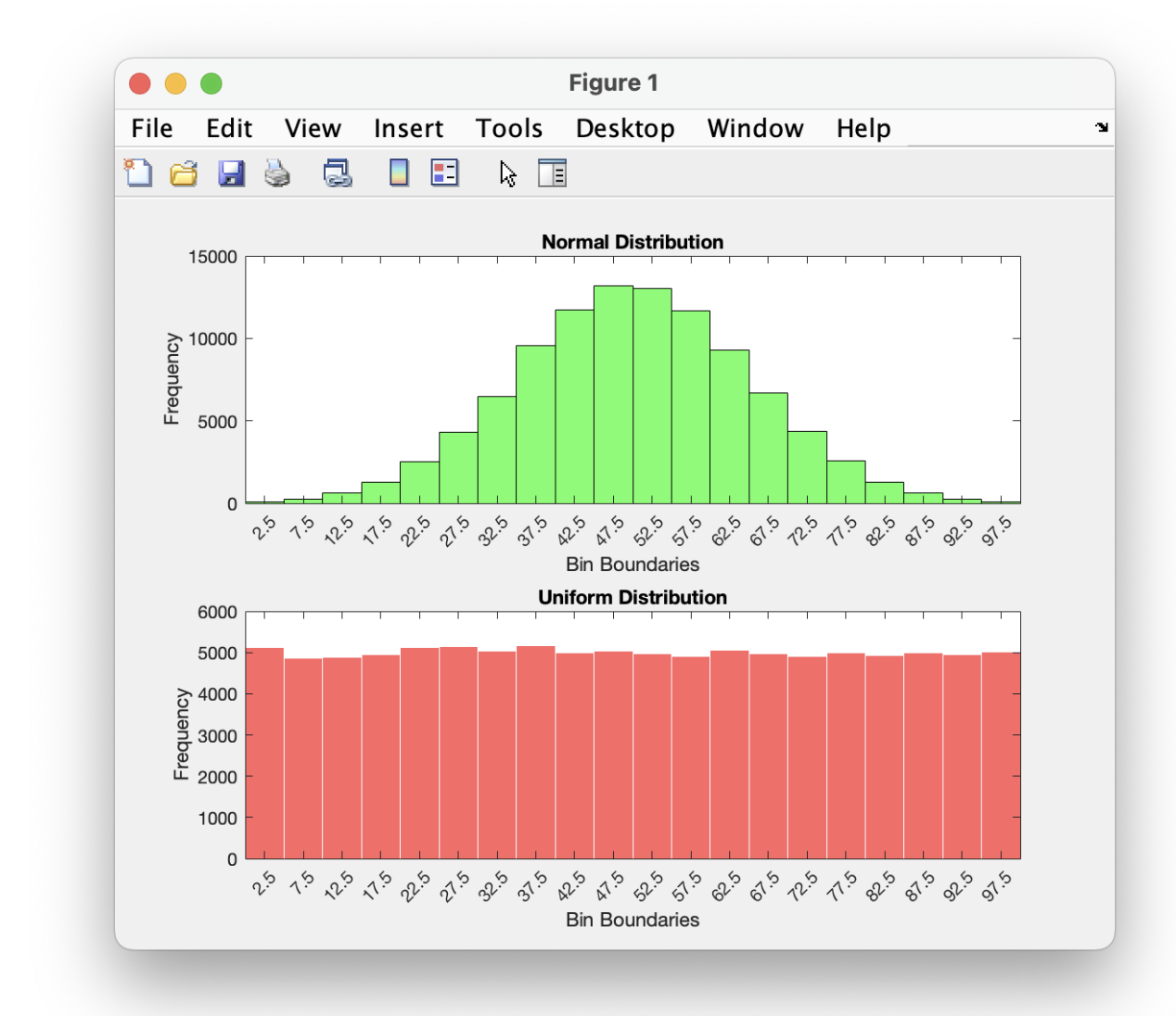Click the Normal Distribution title text
The height and width of the screenshot is (1016, 1176).
(x=632, y=242)
